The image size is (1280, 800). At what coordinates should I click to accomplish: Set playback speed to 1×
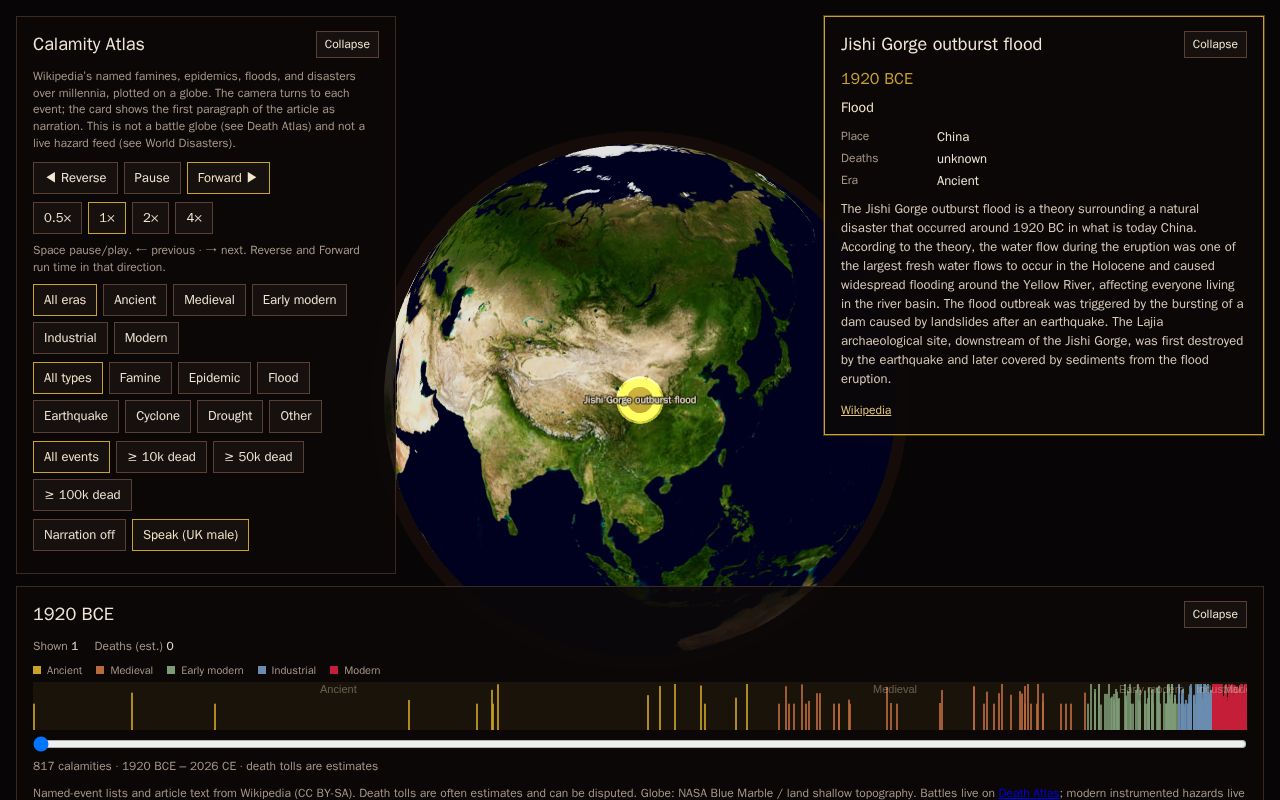pos(107,218)
